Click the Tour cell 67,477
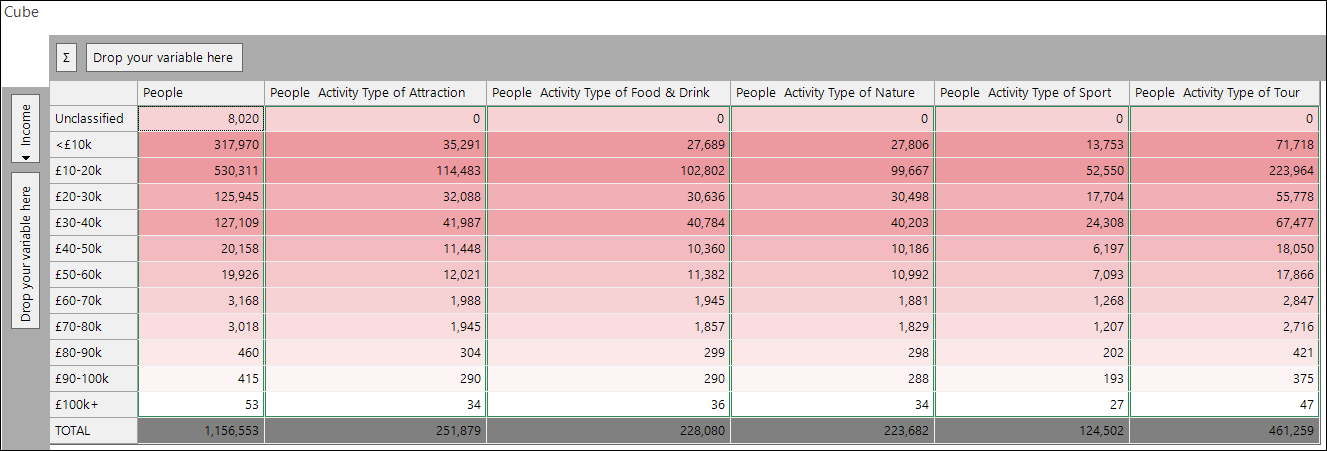The image size is (1327, 451). pos(1225,222)
